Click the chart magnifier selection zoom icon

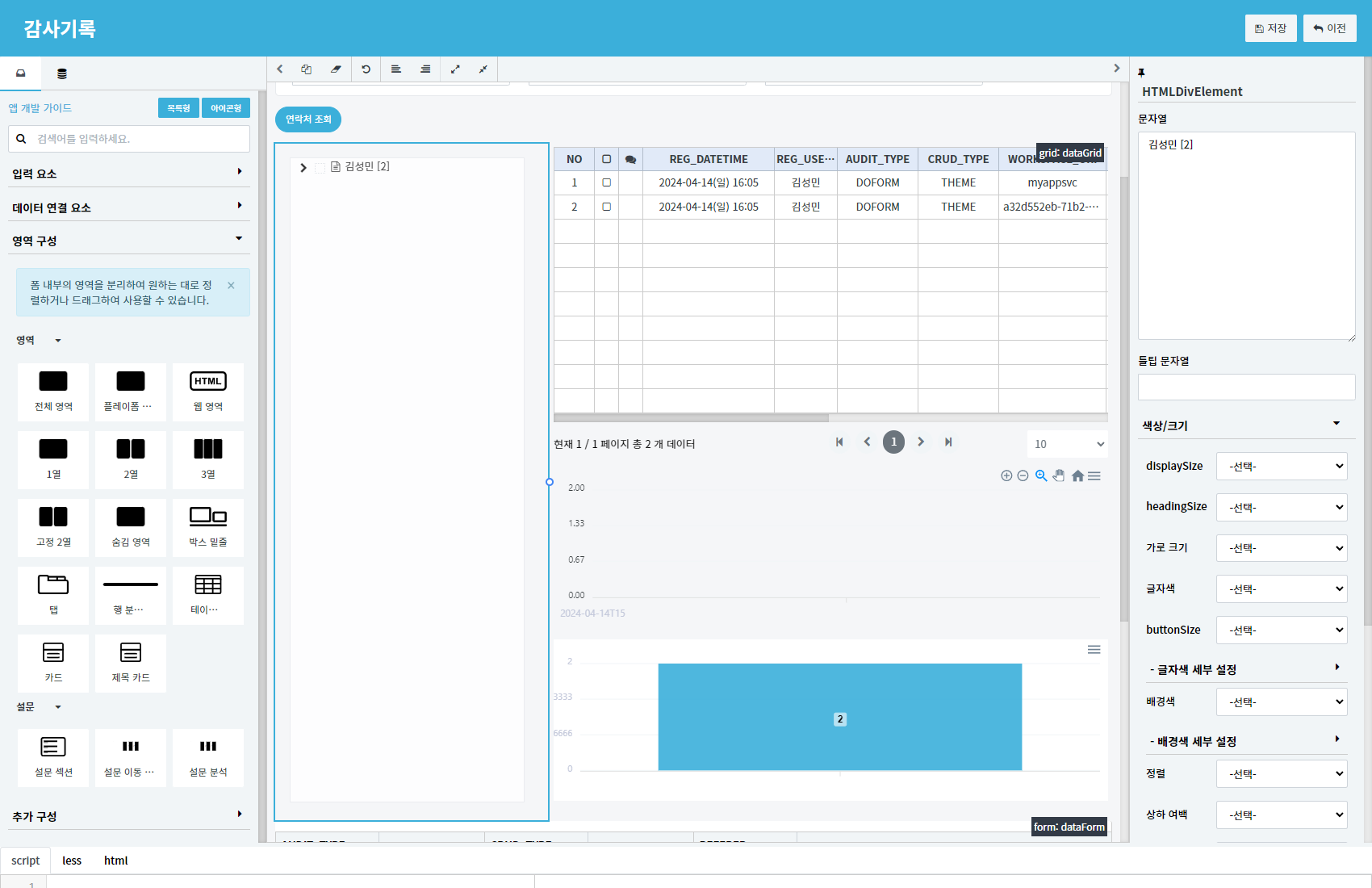coord(1041,476)
